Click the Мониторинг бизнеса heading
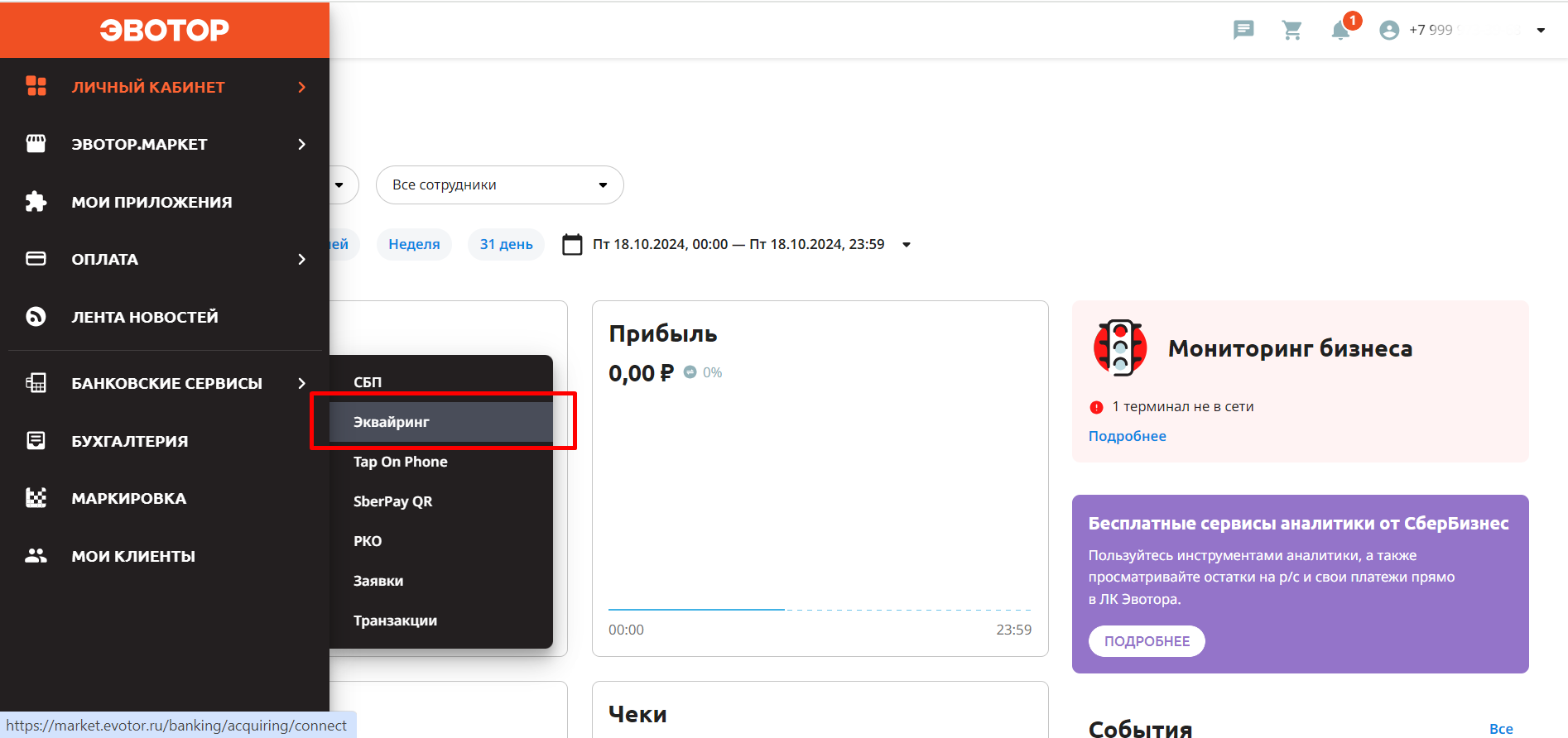 click(1290, 348)
